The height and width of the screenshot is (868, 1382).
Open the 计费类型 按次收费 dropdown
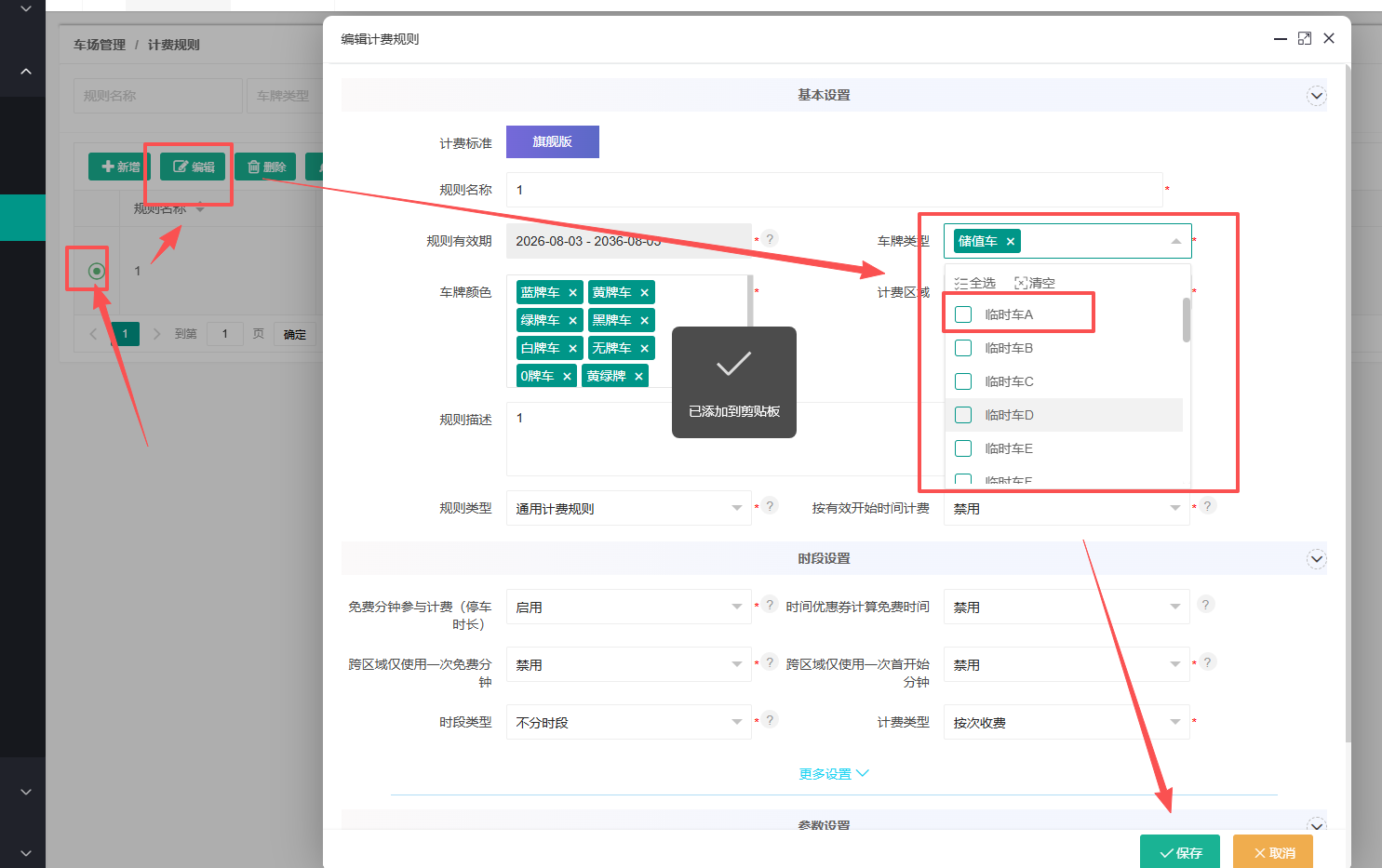[x=1067, y=722]
